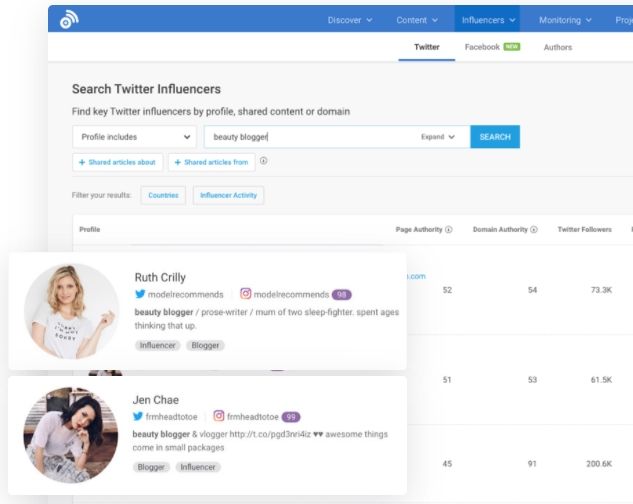Open the Influencers dropdown menu
633x504 pixels.
point(487,19)
